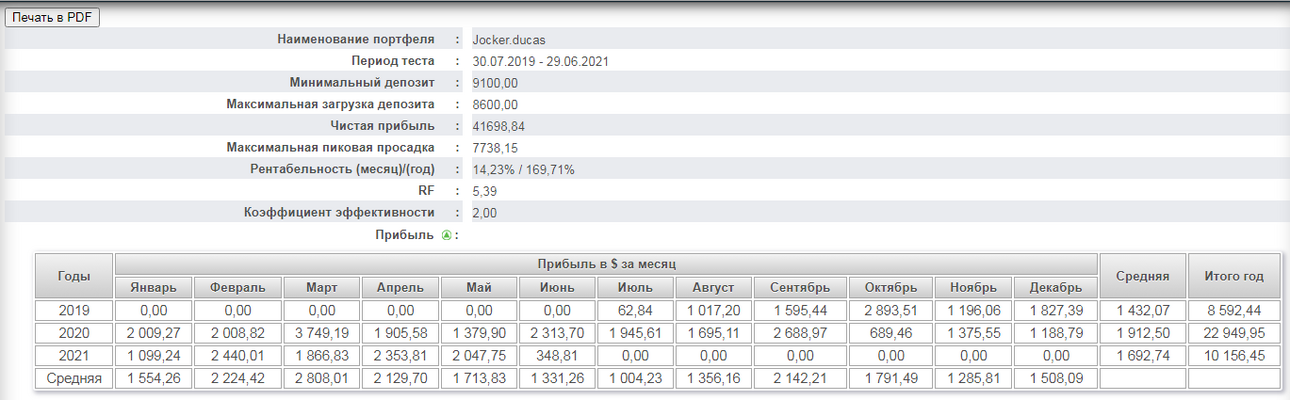Click the 'Максимальная загрузка депозита' label
The height and width of the screenshot is (400, 1290).
pos(331,104)
